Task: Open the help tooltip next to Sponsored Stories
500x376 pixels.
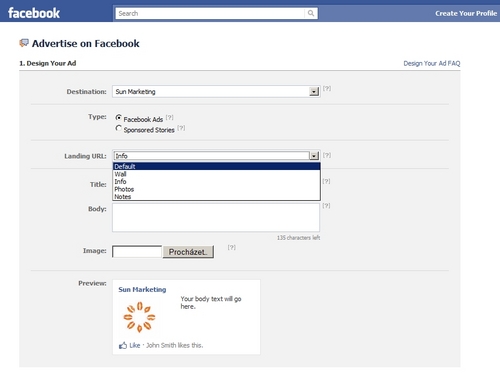Action: 181,128
